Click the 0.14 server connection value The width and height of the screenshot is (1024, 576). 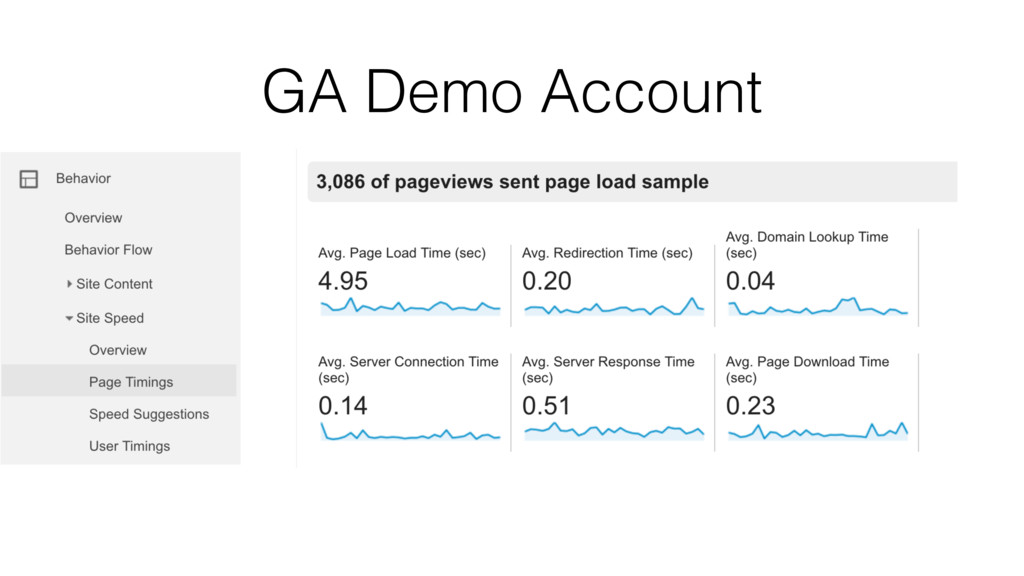click(x=343, y=406)
